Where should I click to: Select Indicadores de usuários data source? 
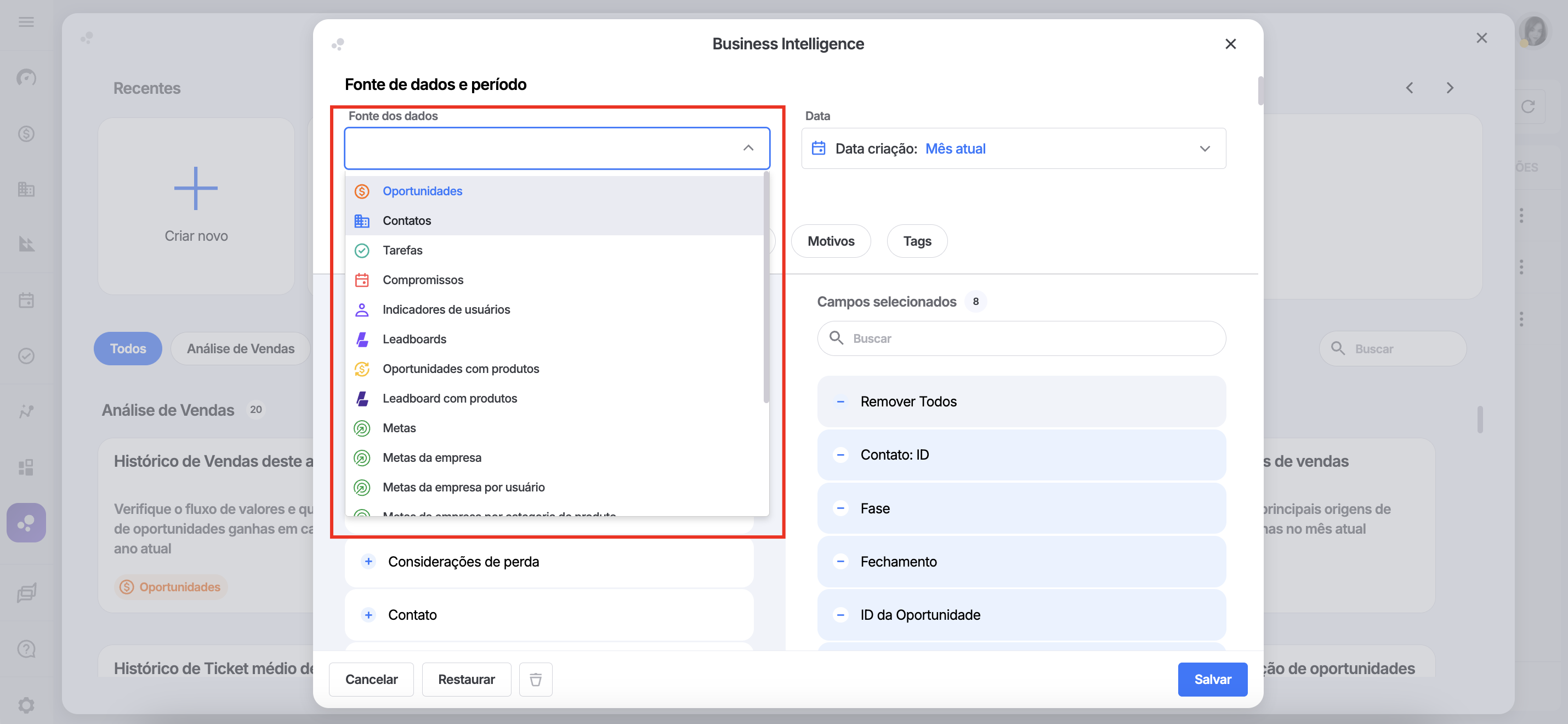point(554,309)
